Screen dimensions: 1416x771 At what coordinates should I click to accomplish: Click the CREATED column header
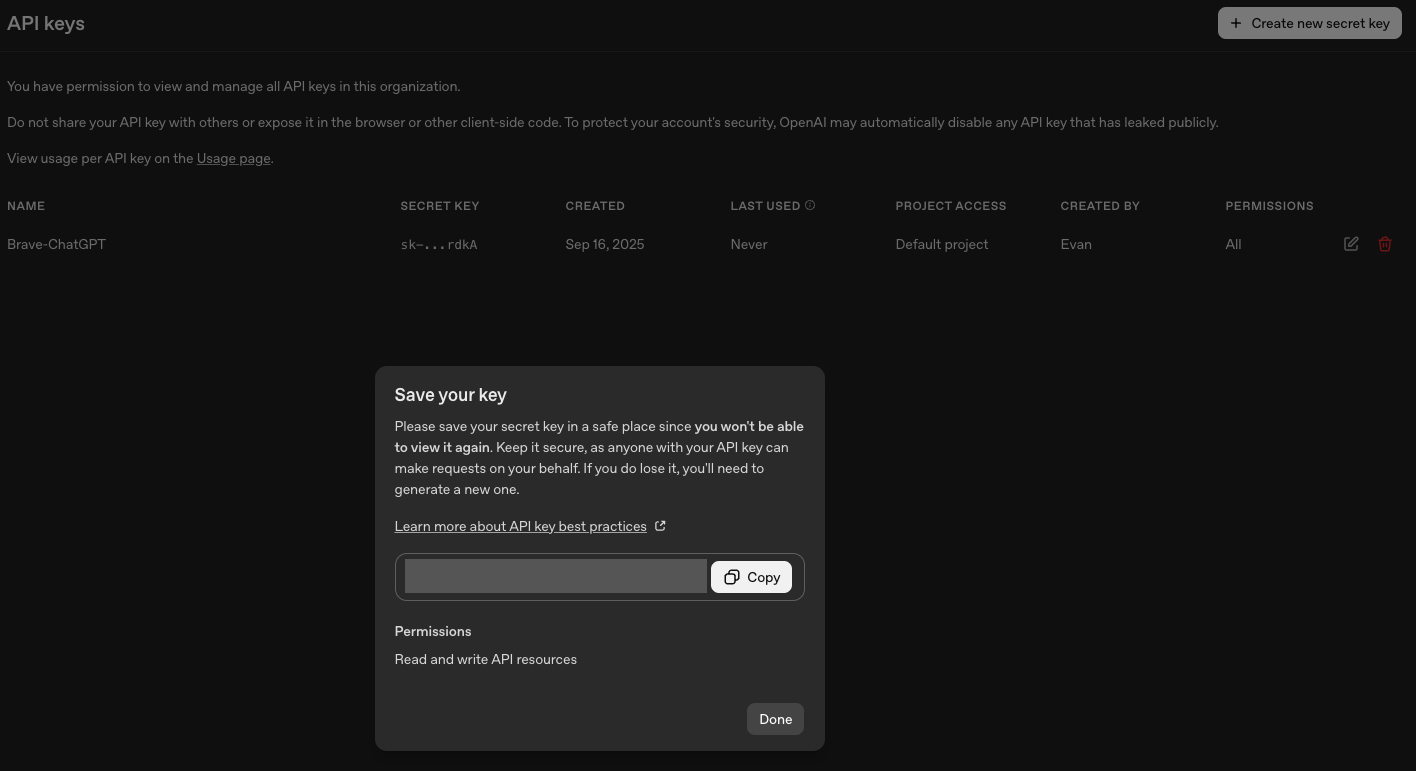(x=595, y=206)
